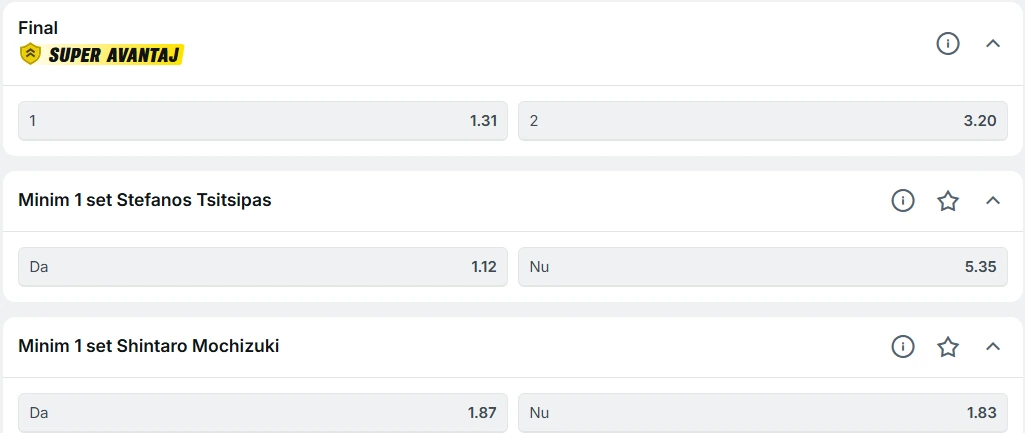Screen dimensions: 1025x433
Task: Collapse the Final market section
Action: [x=993, y=43]
